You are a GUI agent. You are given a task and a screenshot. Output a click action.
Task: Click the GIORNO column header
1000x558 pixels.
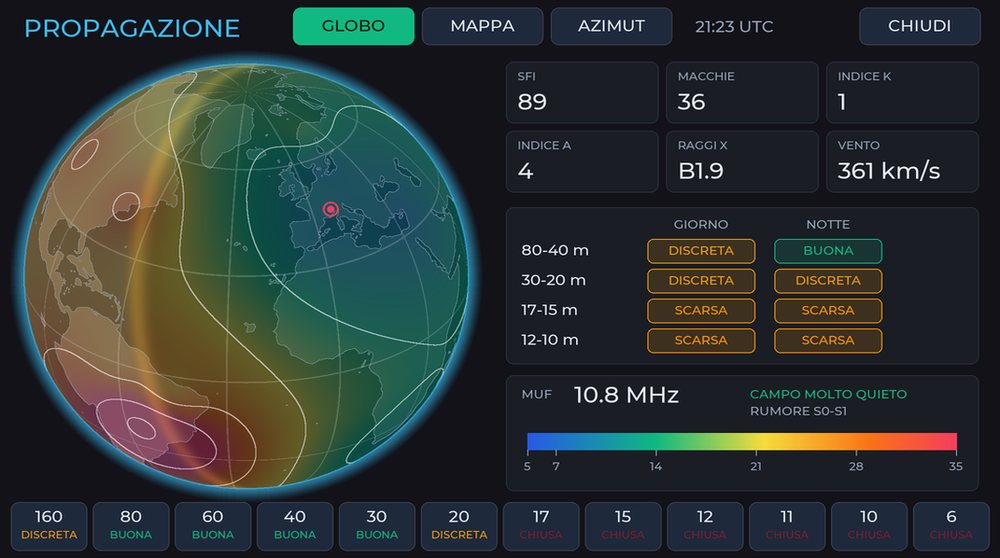[x=701, y=224]
